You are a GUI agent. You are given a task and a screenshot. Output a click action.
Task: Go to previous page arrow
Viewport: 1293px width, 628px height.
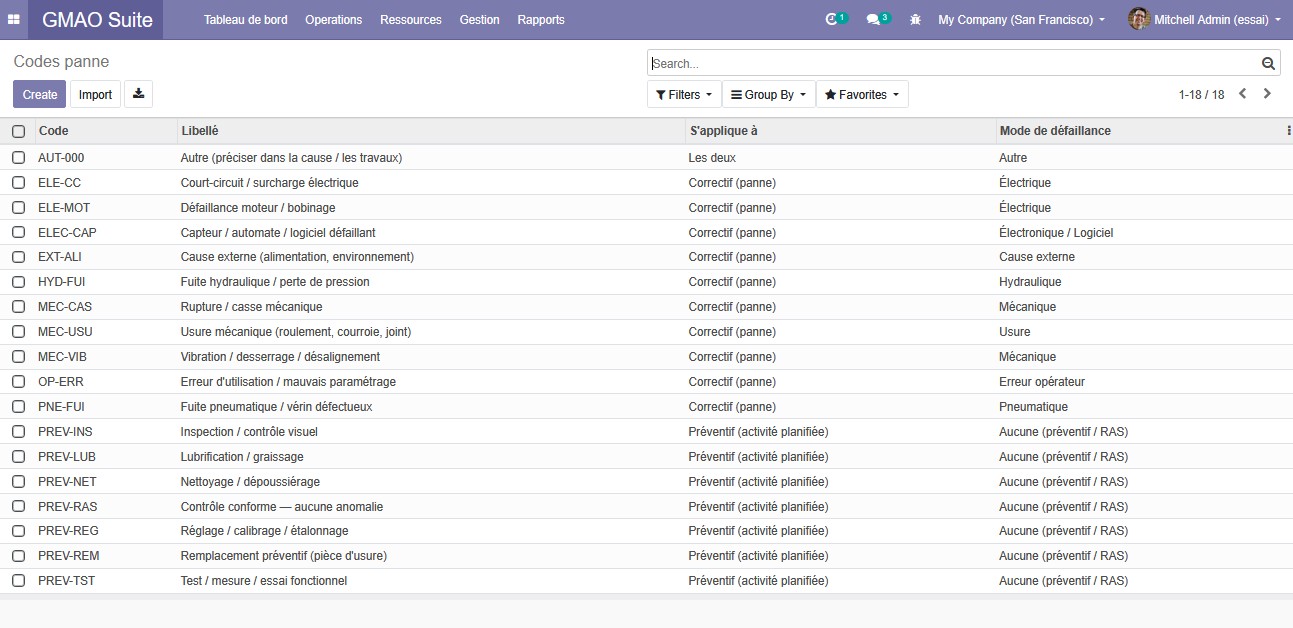pyautogui.click(x=1242, y=94)
